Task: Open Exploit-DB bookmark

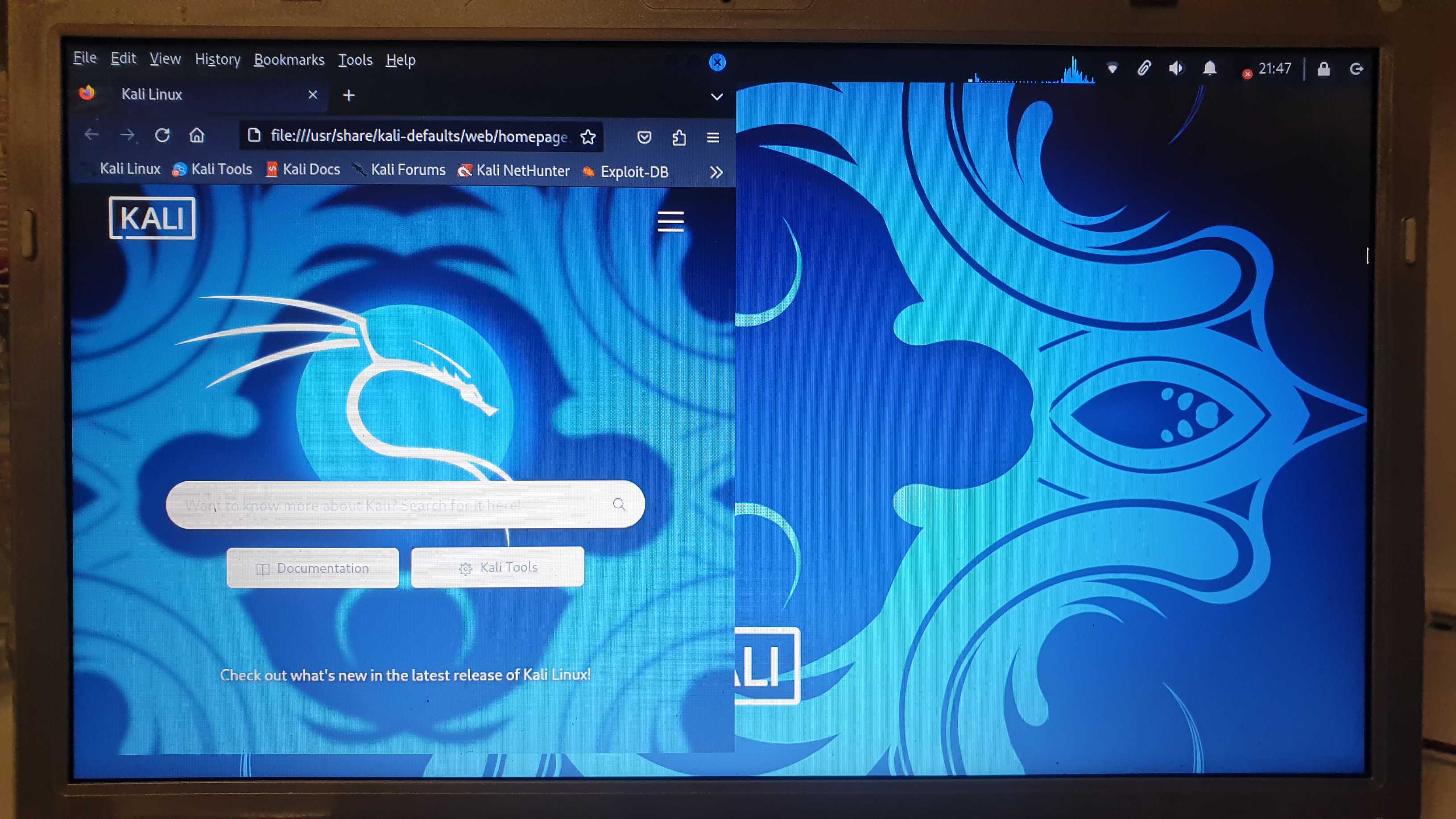Action: [625, 172]
